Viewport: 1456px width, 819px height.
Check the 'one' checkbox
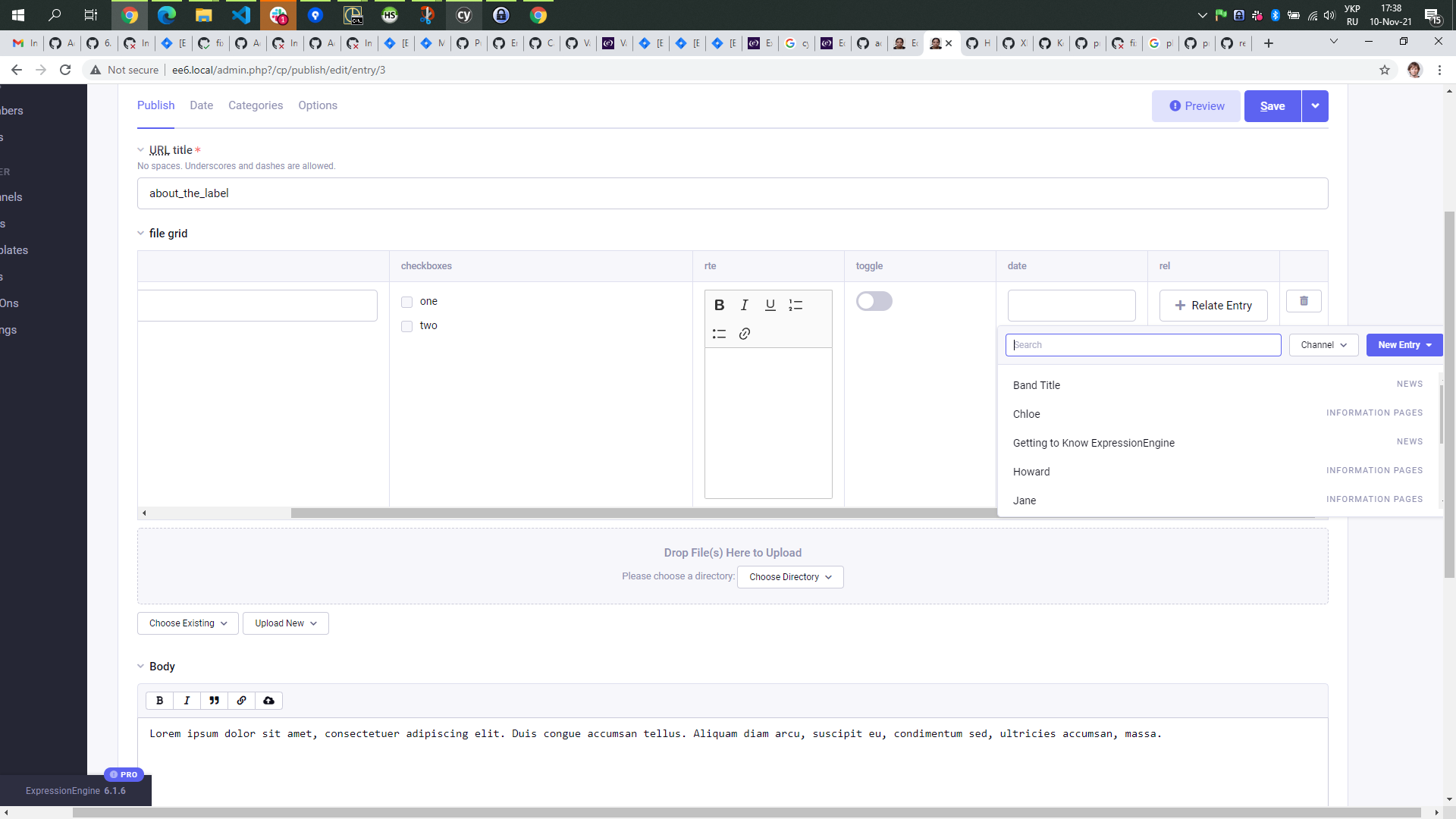pos(407,302)
